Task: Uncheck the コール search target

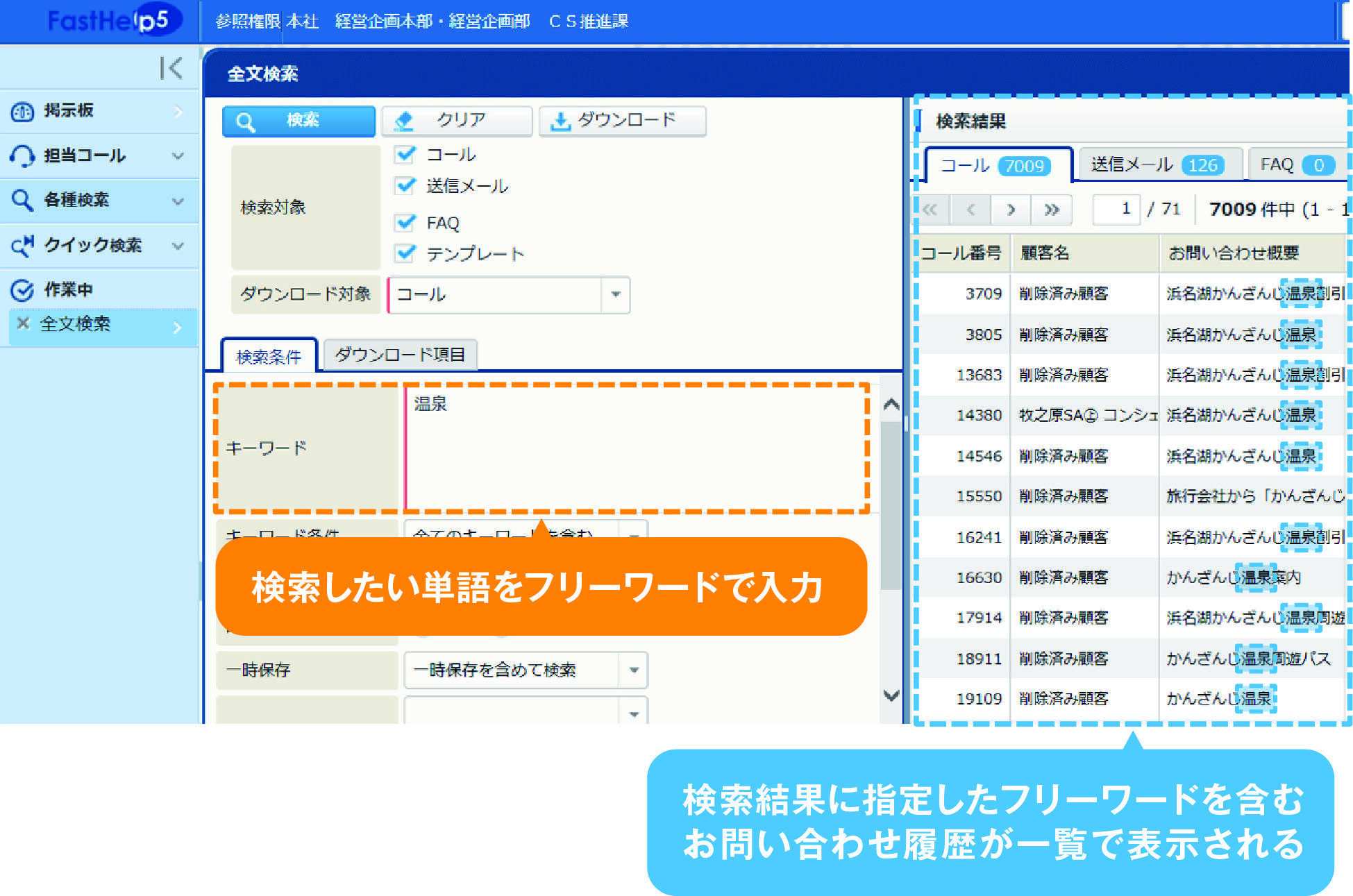Action: click(x=405, y=155)
